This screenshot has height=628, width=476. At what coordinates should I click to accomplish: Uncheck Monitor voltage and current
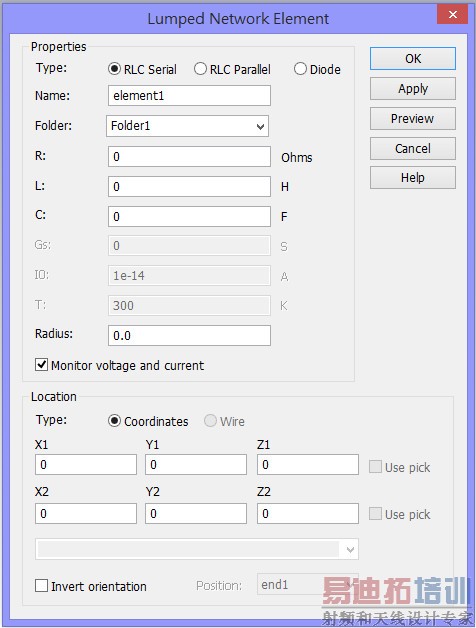41,365
